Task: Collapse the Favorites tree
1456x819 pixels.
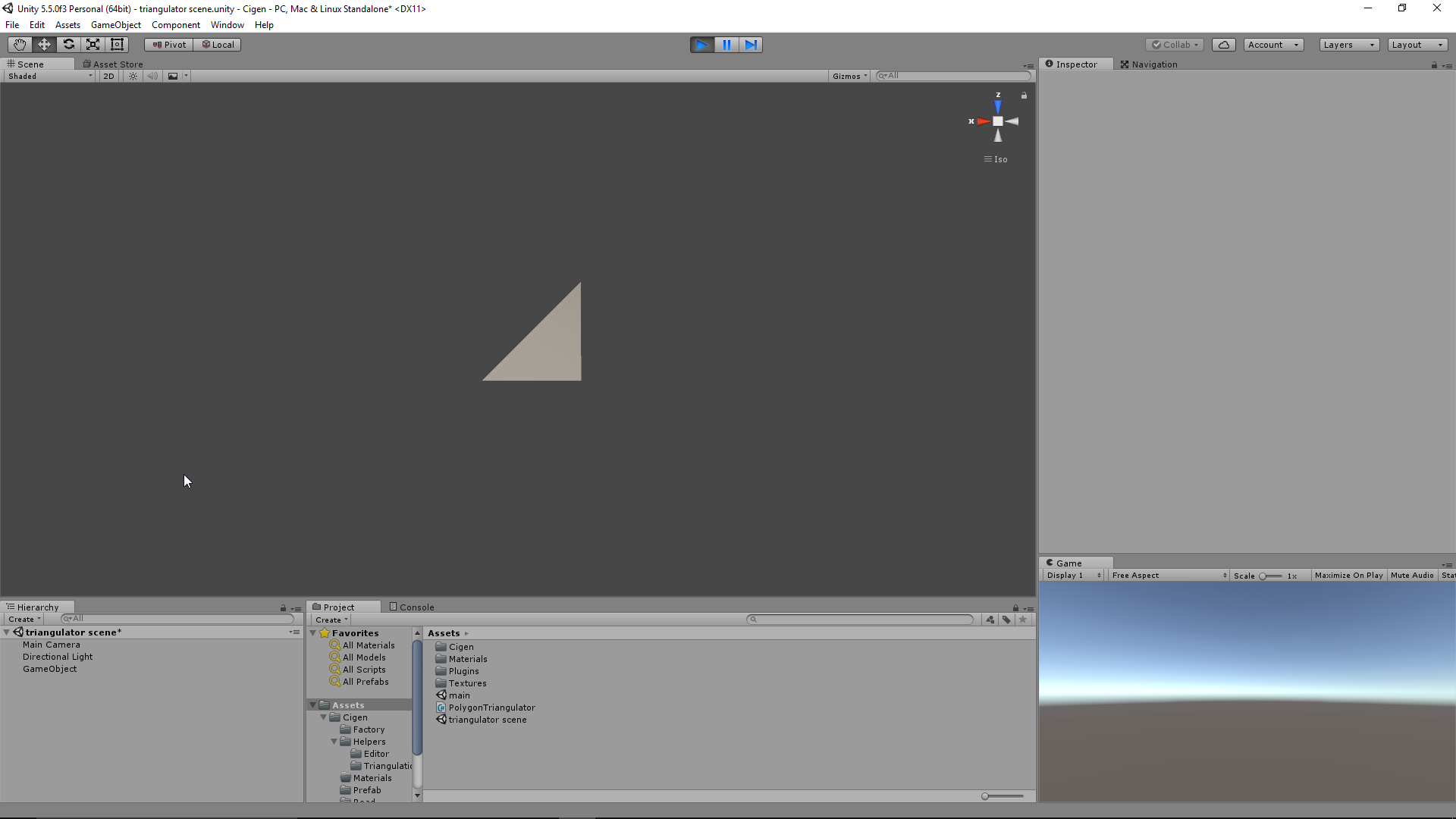Action: click(x=313, y=633)
